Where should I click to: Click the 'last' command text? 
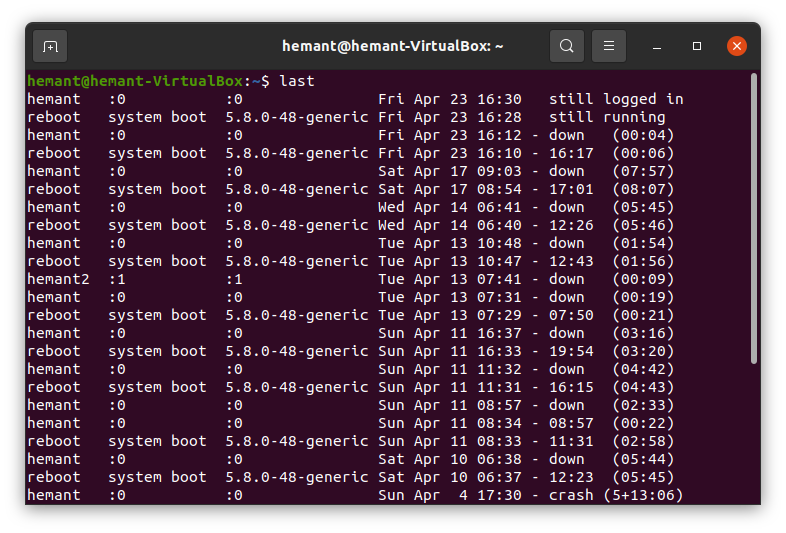tap(297, 81)
